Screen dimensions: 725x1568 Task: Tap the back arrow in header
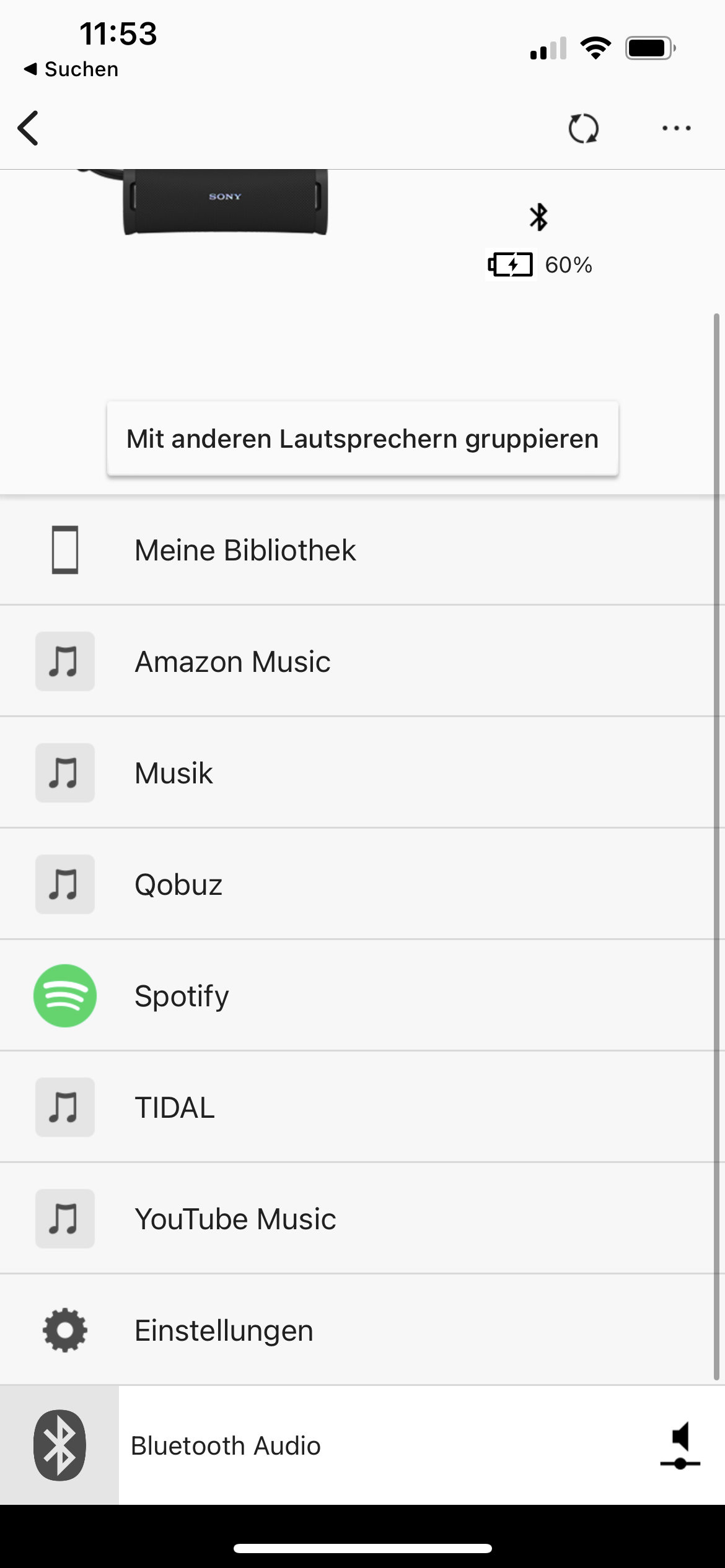[29, 128]
